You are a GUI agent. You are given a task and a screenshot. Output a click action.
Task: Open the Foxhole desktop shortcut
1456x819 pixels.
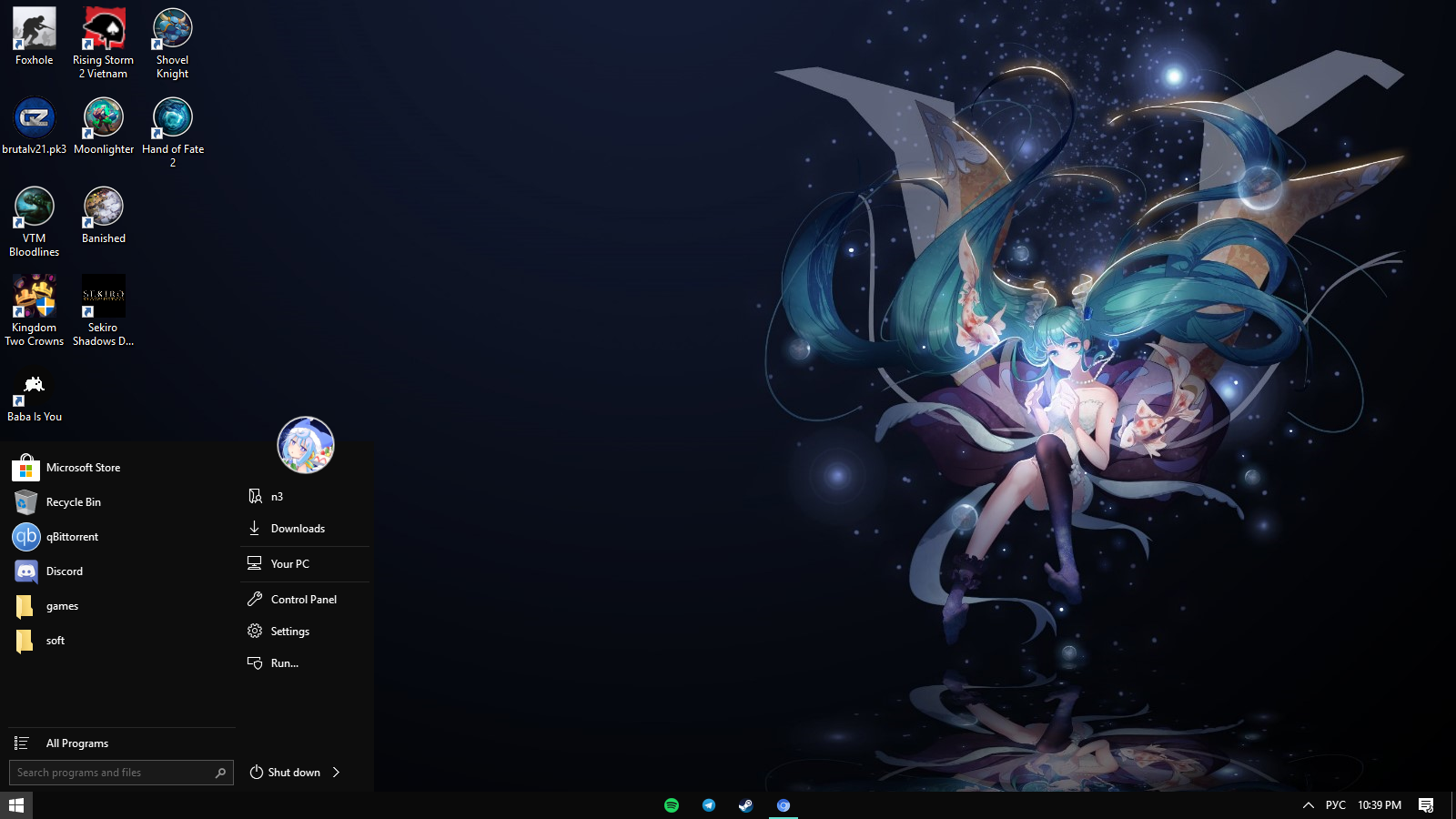coord(34,36)
